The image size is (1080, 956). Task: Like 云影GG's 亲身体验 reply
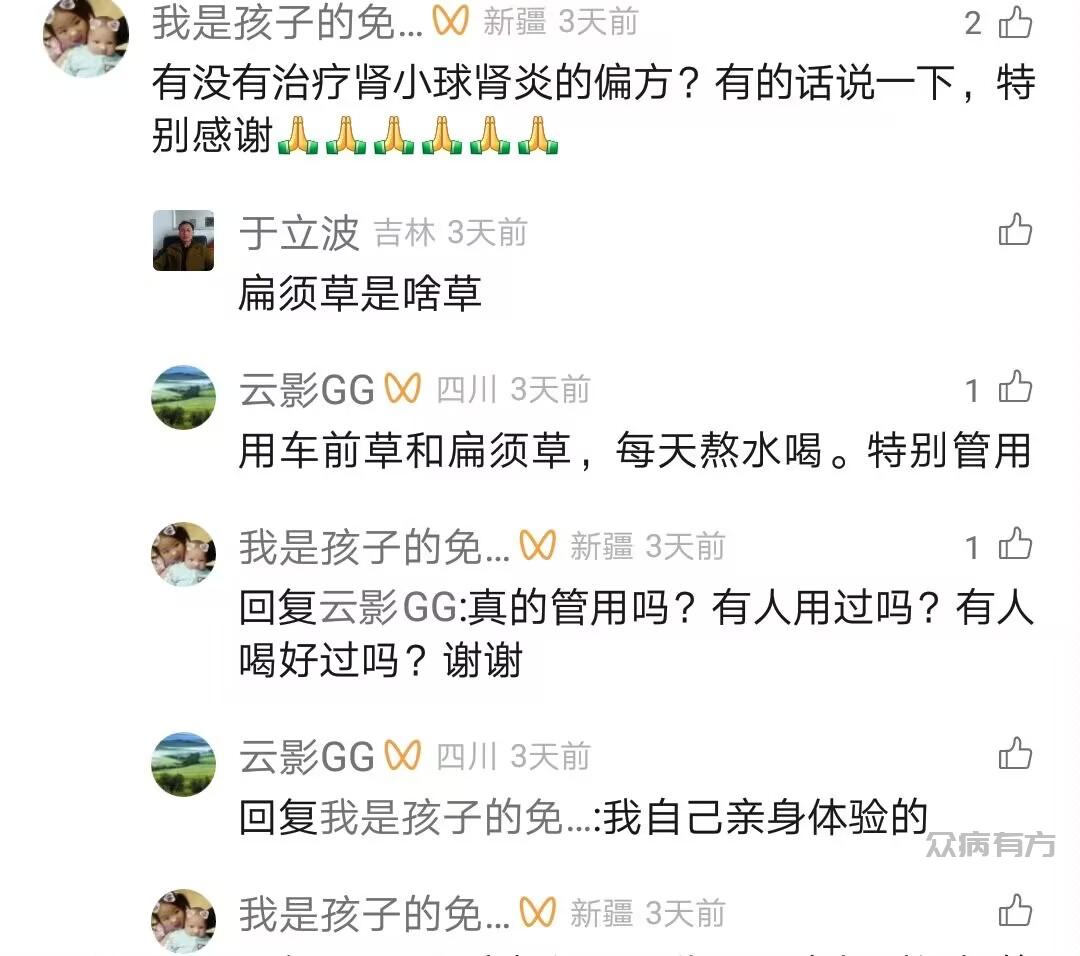coord(1015,753)
